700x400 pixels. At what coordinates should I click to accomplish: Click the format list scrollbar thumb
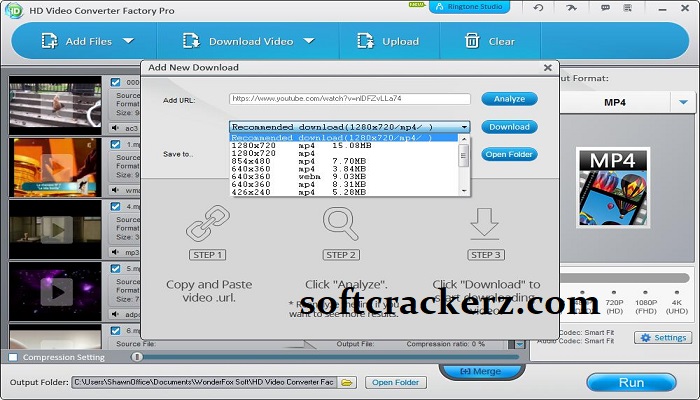click(x=464, y=155)
